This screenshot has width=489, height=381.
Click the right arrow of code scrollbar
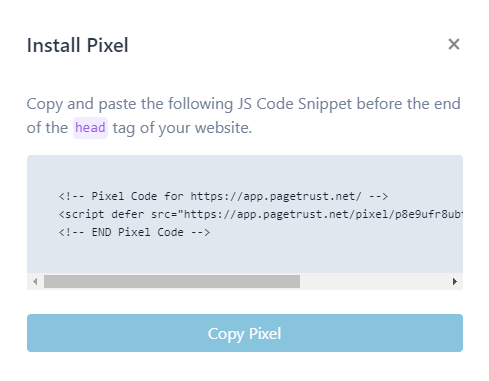coord(455,282)
